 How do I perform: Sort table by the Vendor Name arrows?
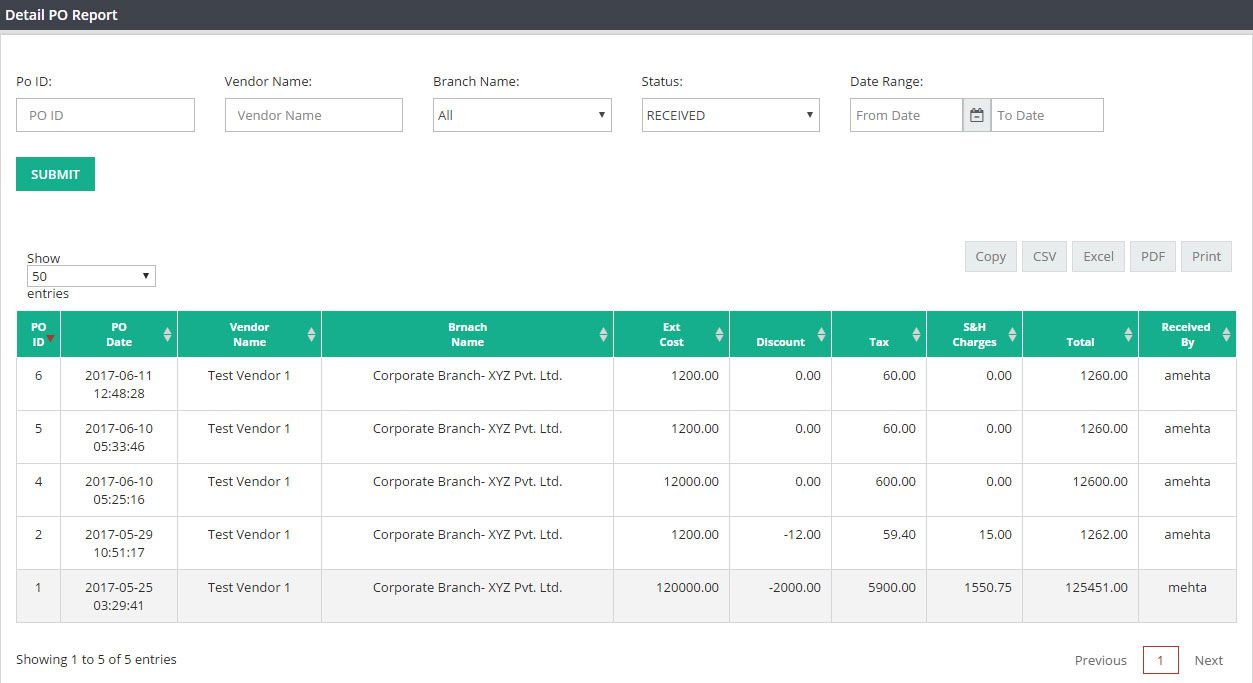[x=312, y=335]
